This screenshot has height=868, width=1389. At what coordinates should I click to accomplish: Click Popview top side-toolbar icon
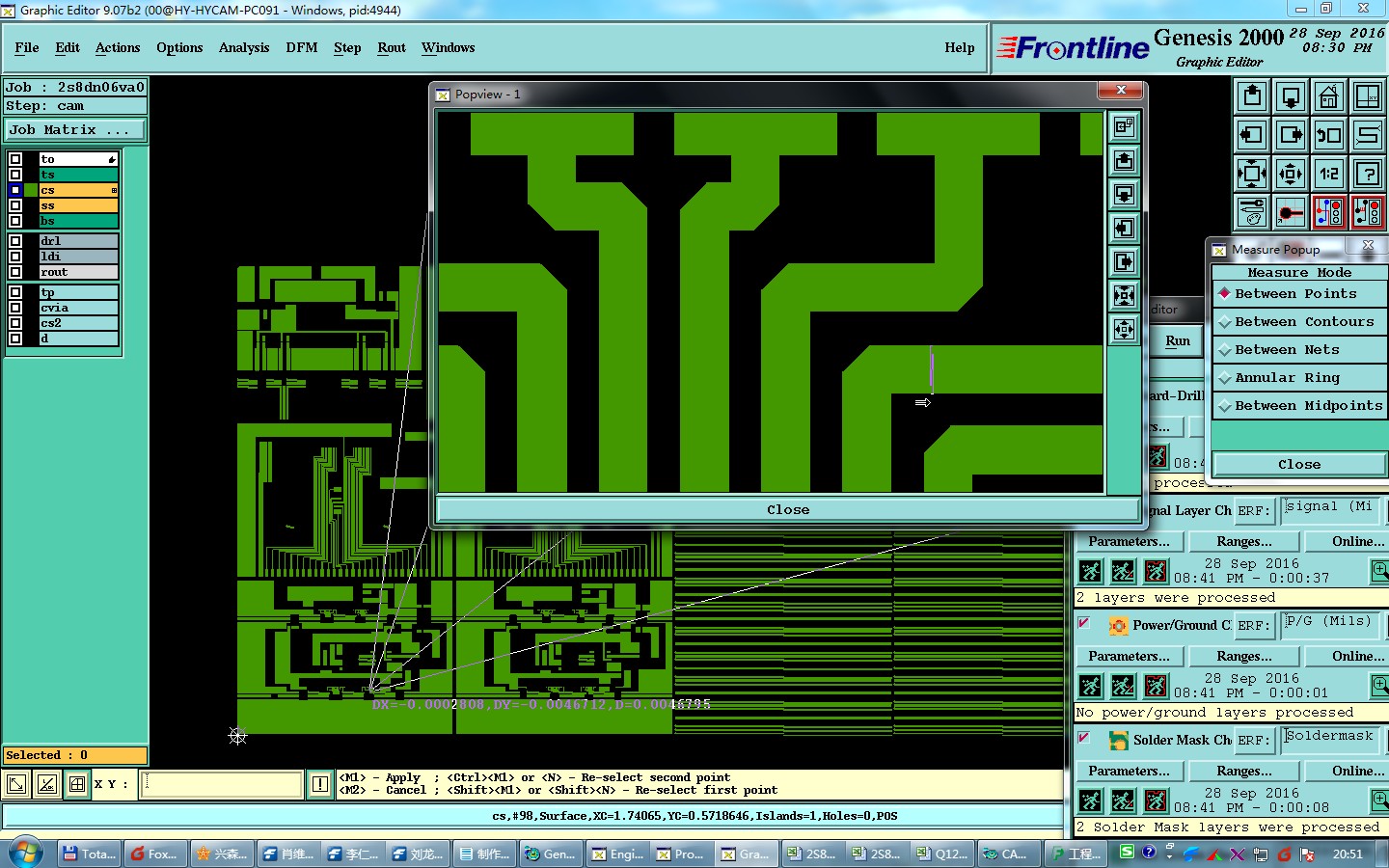pos(1124,126)
